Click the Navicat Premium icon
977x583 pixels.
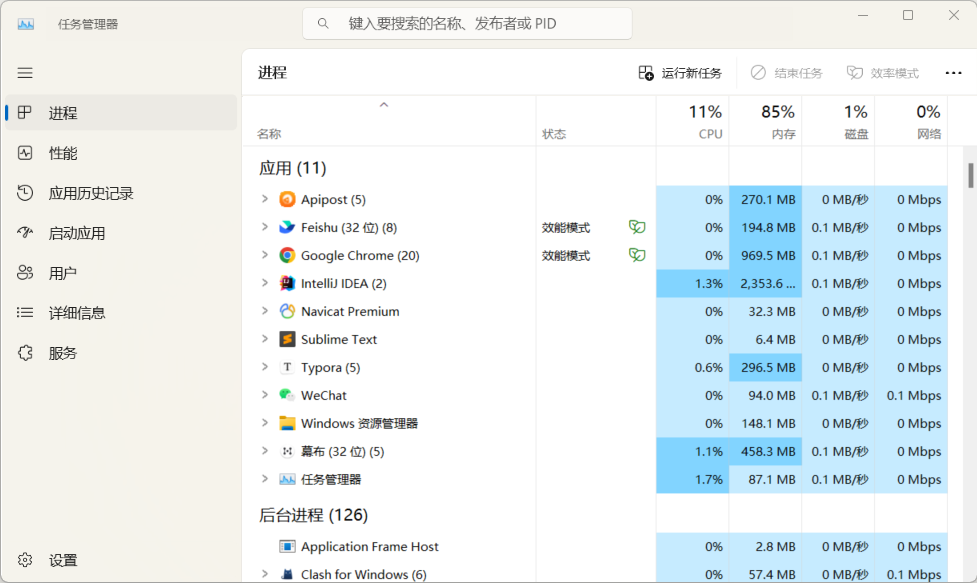pyautogui.click(x=287, y=311)
